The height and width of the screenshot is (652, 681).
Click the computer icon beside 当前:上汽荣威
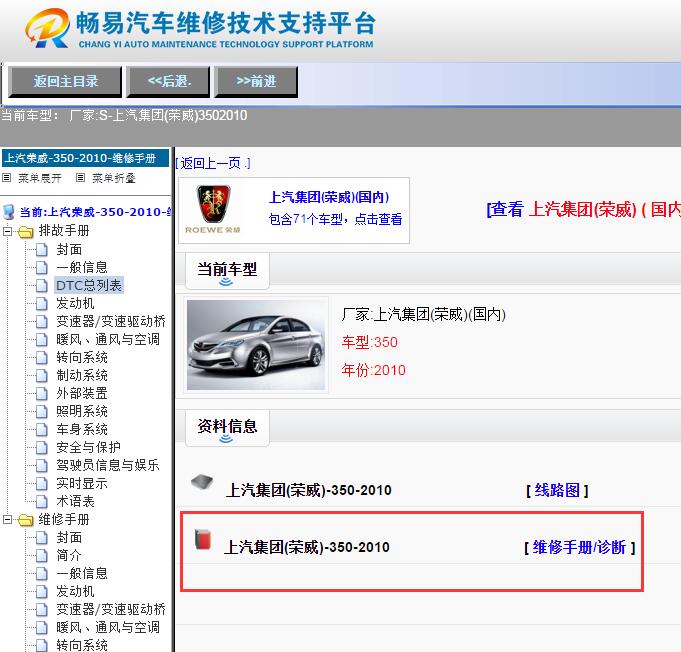pyautogui.click(x=9, y=212)
